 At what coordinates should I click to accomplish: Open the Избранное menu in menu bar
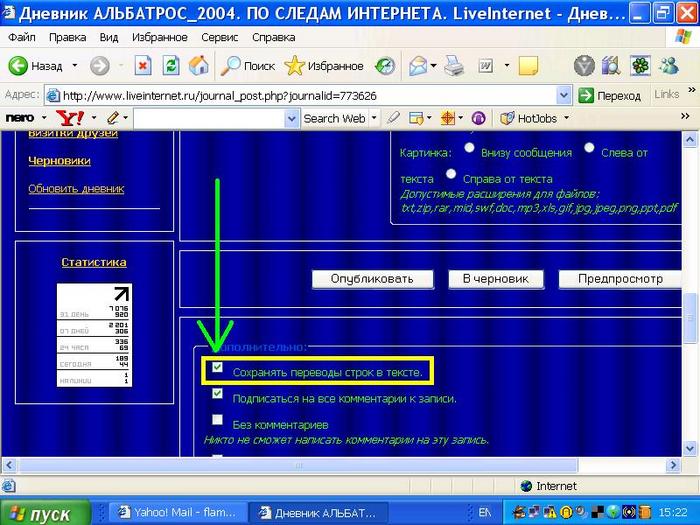click(x=159, y=37)
